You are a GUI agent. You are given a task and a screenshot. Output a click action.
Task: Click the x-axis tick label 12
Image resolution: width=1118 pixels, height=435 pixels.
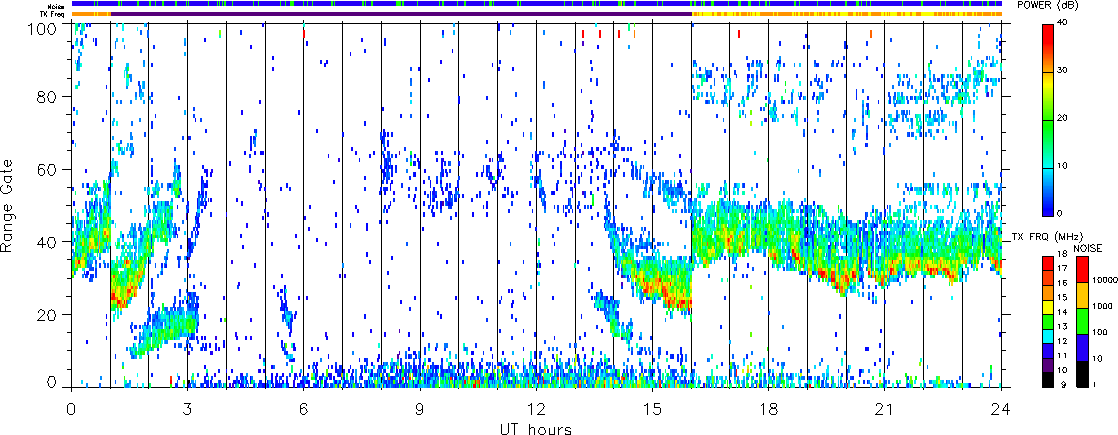536,409
